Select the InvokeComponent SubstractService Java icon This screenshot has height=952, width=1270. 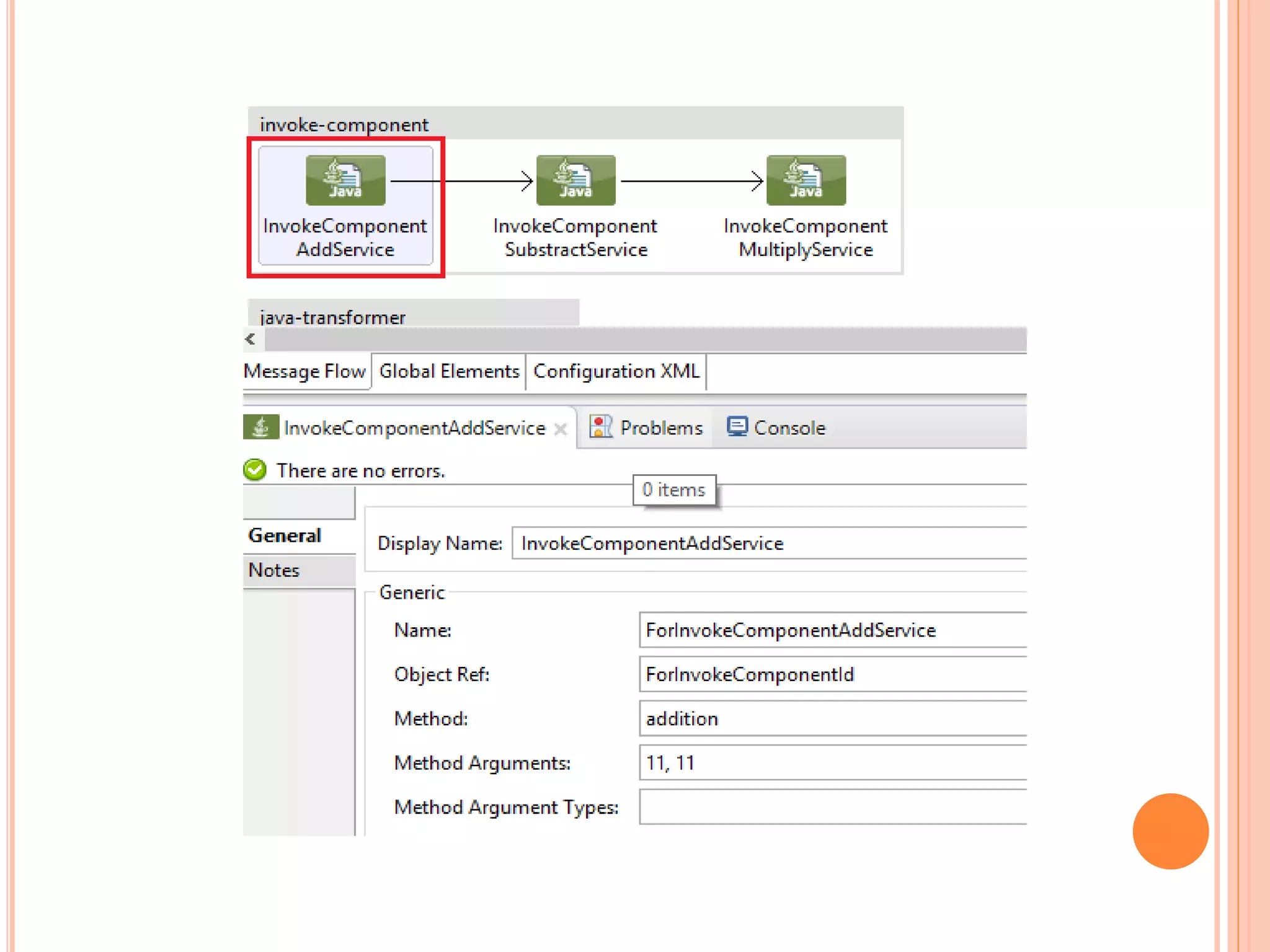(575, 180)
